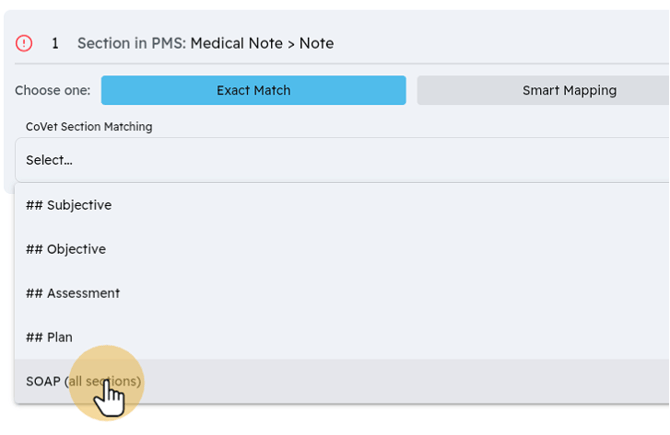Click the highlighted SOAP row background
Image resolution: width=670 pixels, height=435 pixels.
pos(342,381)
